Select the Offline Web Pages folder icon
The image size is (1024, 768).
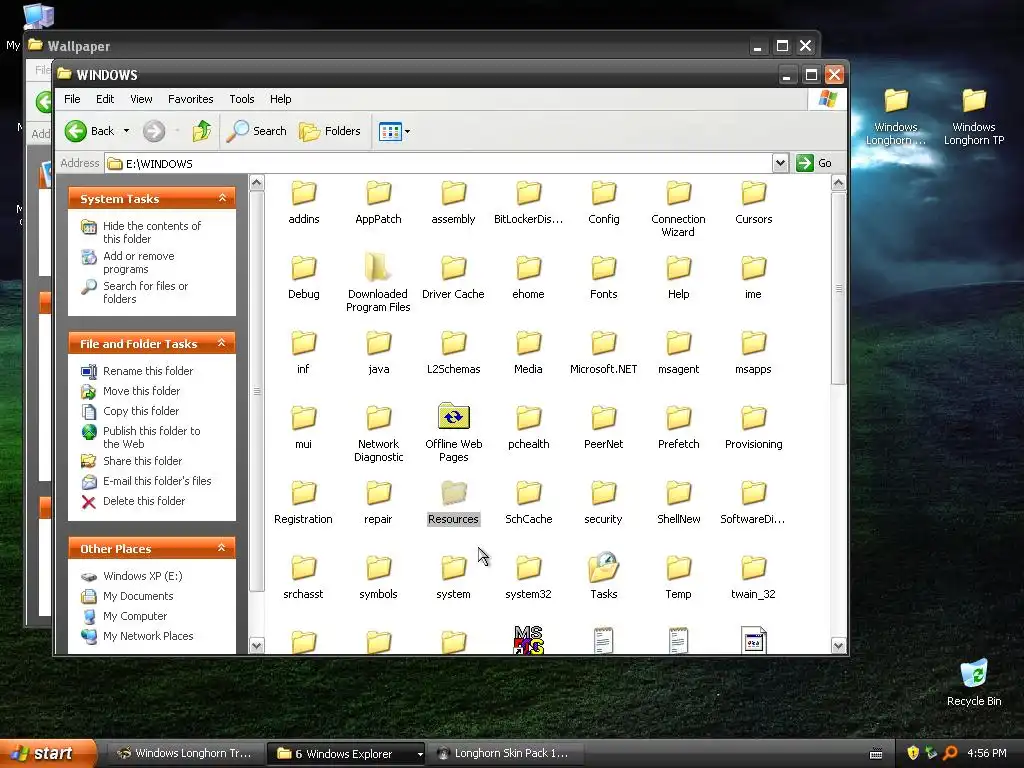[x=454, y=416]
